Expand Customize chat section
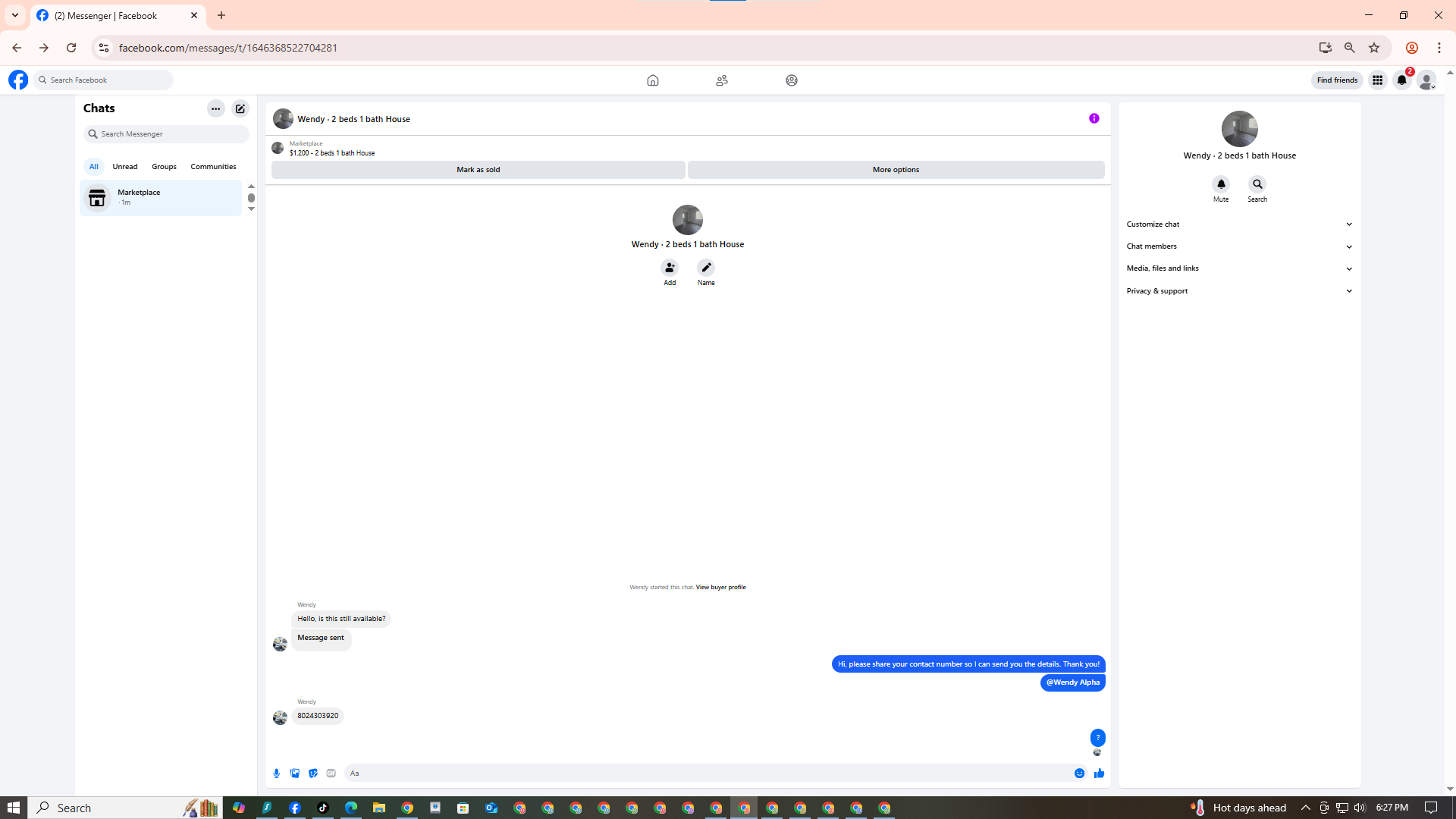The height and width of the screenshot is (819, 1456). [x=1239, y=224]
